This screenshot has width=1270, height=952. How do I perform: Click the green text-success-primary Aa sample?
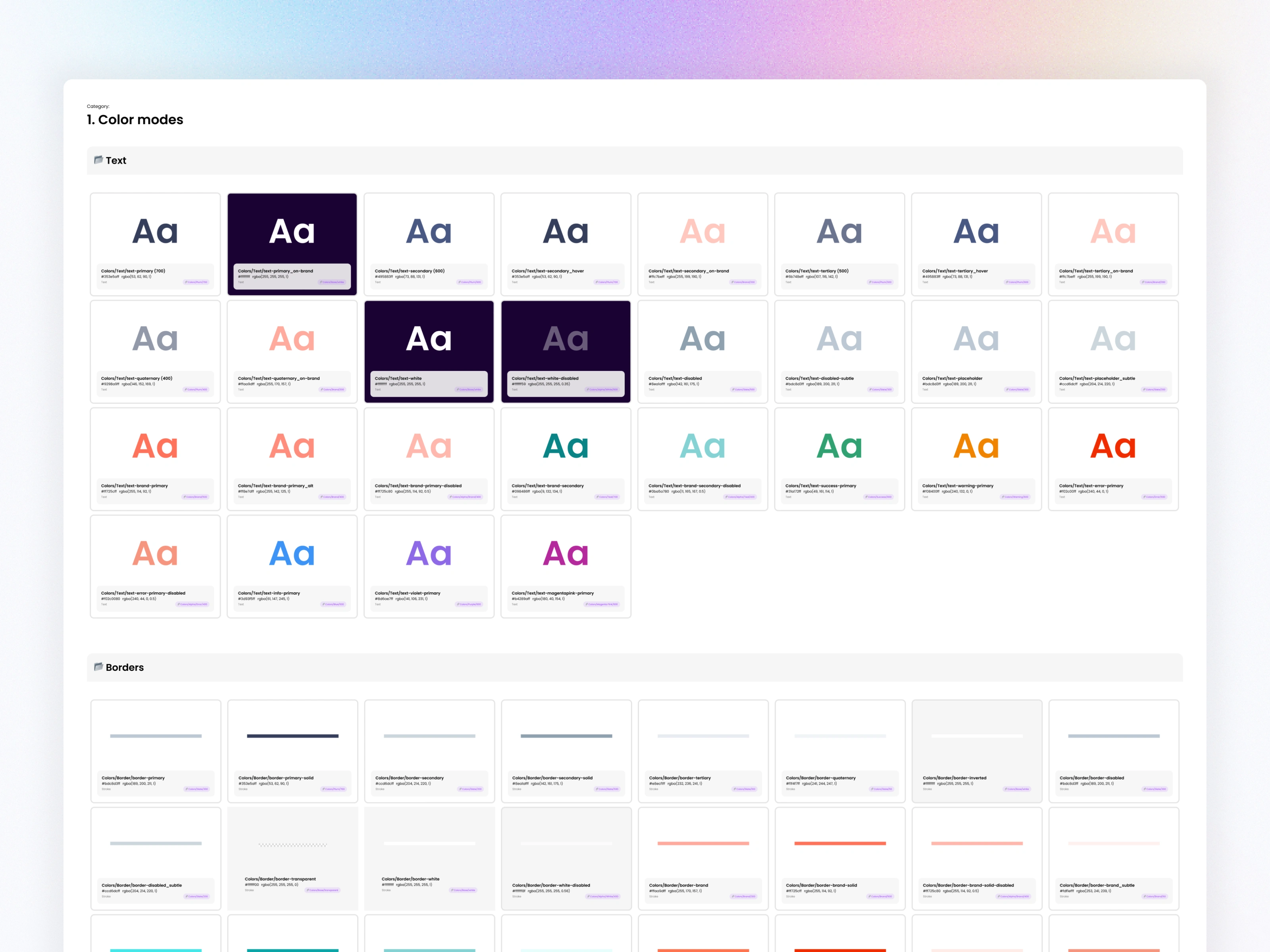click(839, 446)
